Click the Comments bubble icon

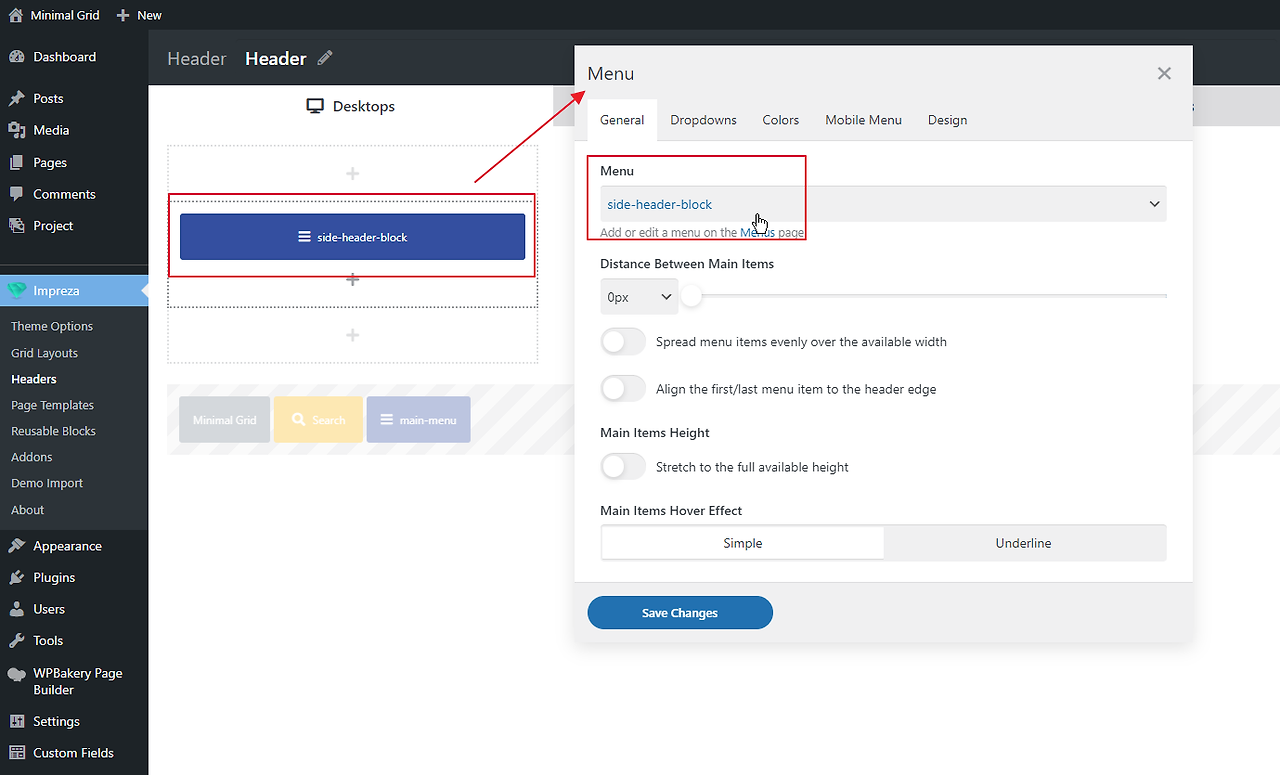click(16, 194)
